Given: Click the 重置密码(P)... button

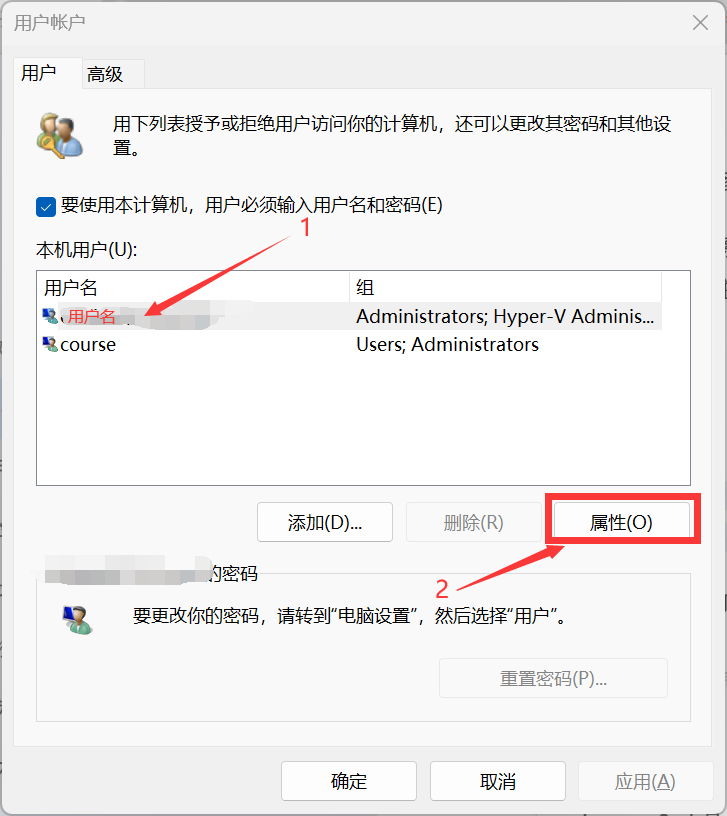Looking at the screenshot, I should coord(553,678).
